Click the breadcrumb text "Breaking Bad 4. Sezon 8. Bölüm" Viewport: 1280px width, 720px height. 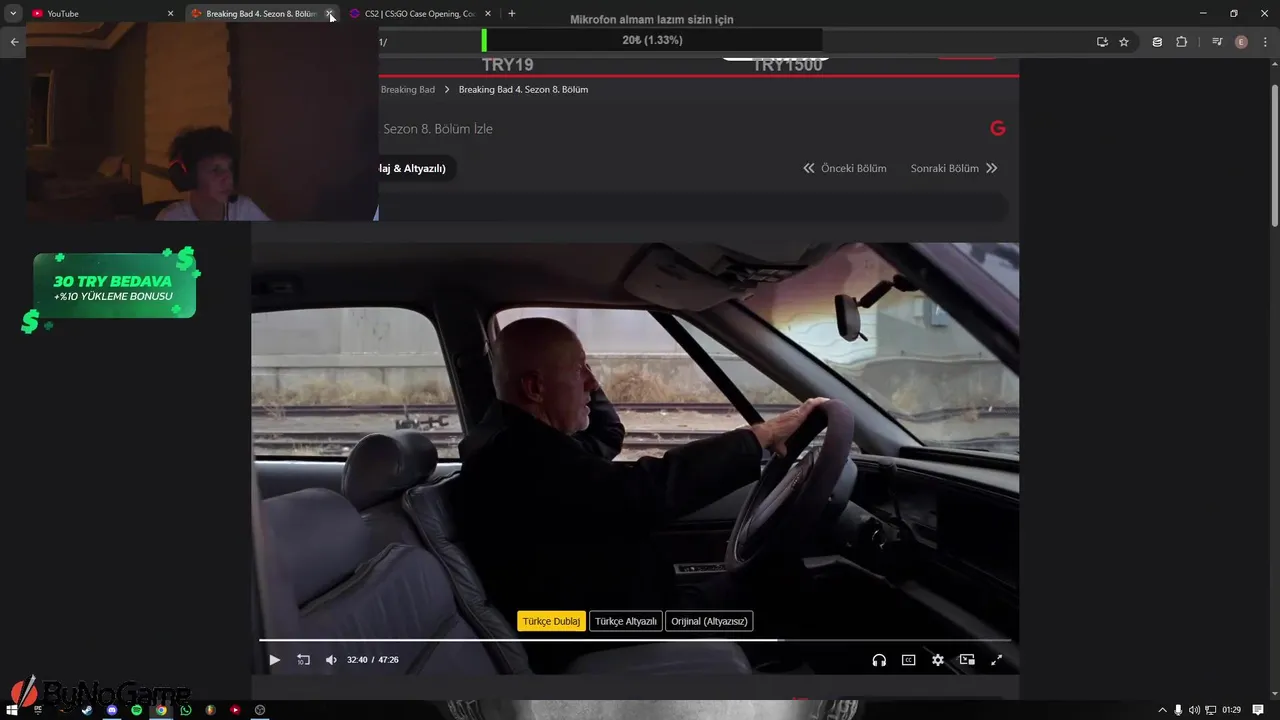coord(523,89)
